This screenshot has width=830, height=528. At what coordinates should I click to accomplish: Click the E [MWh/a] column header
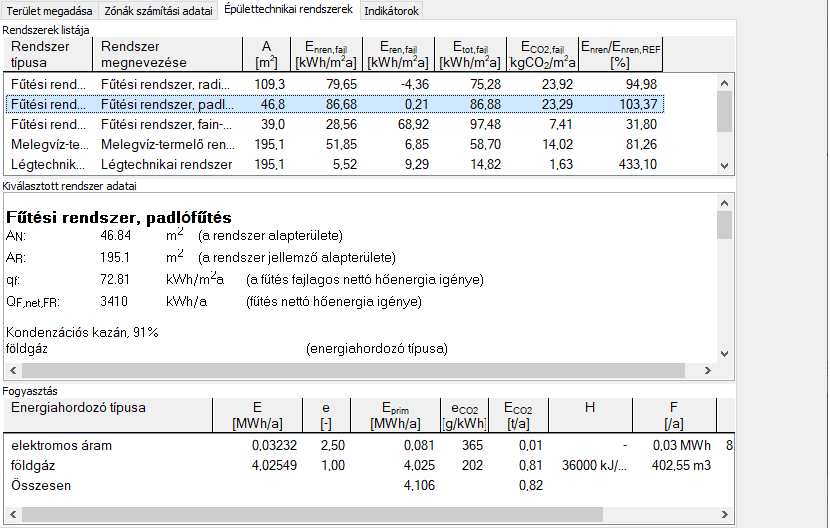click(257, 415)
